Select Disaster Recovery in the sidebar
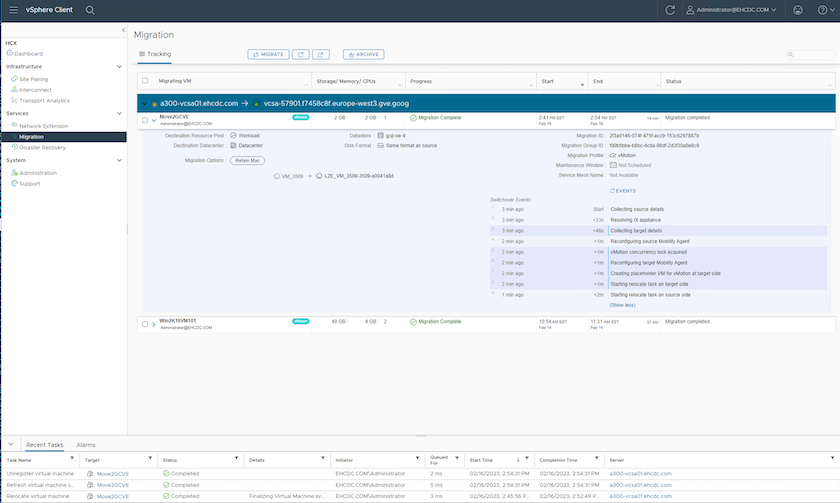 coord(45,147)
